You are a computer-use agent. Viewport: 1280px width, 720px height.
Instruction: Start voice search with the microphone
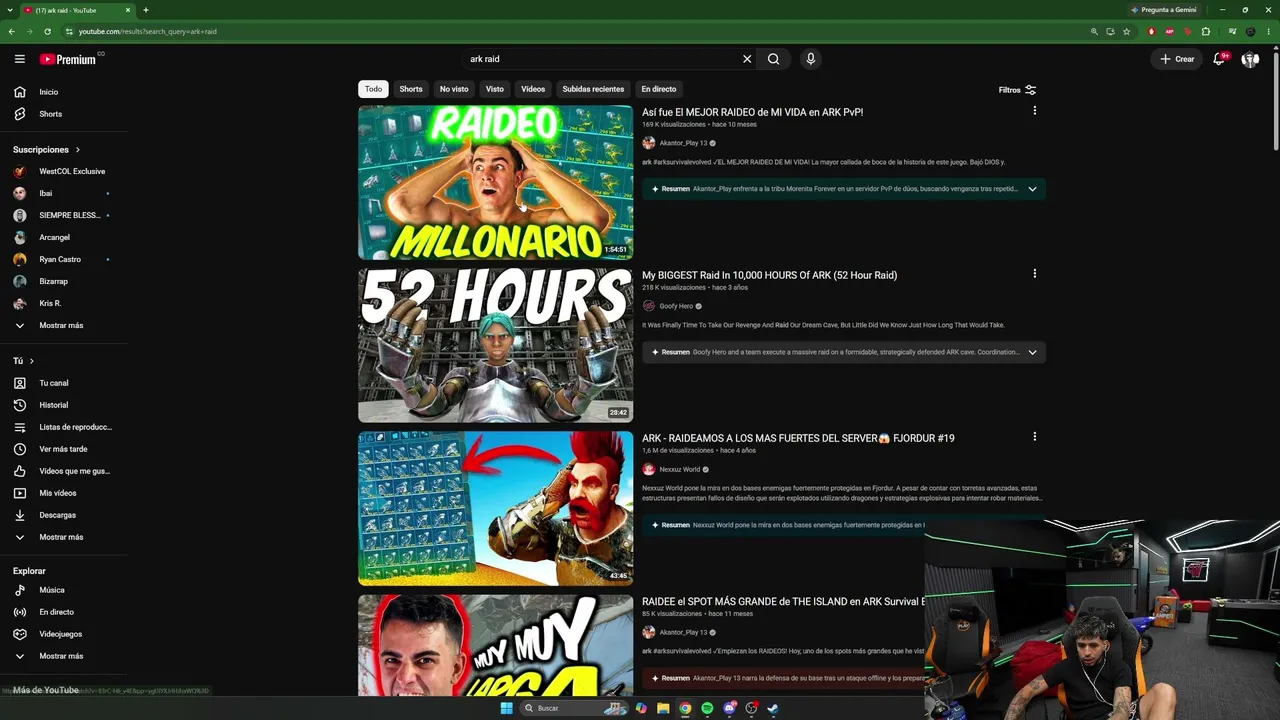[811, 59]
